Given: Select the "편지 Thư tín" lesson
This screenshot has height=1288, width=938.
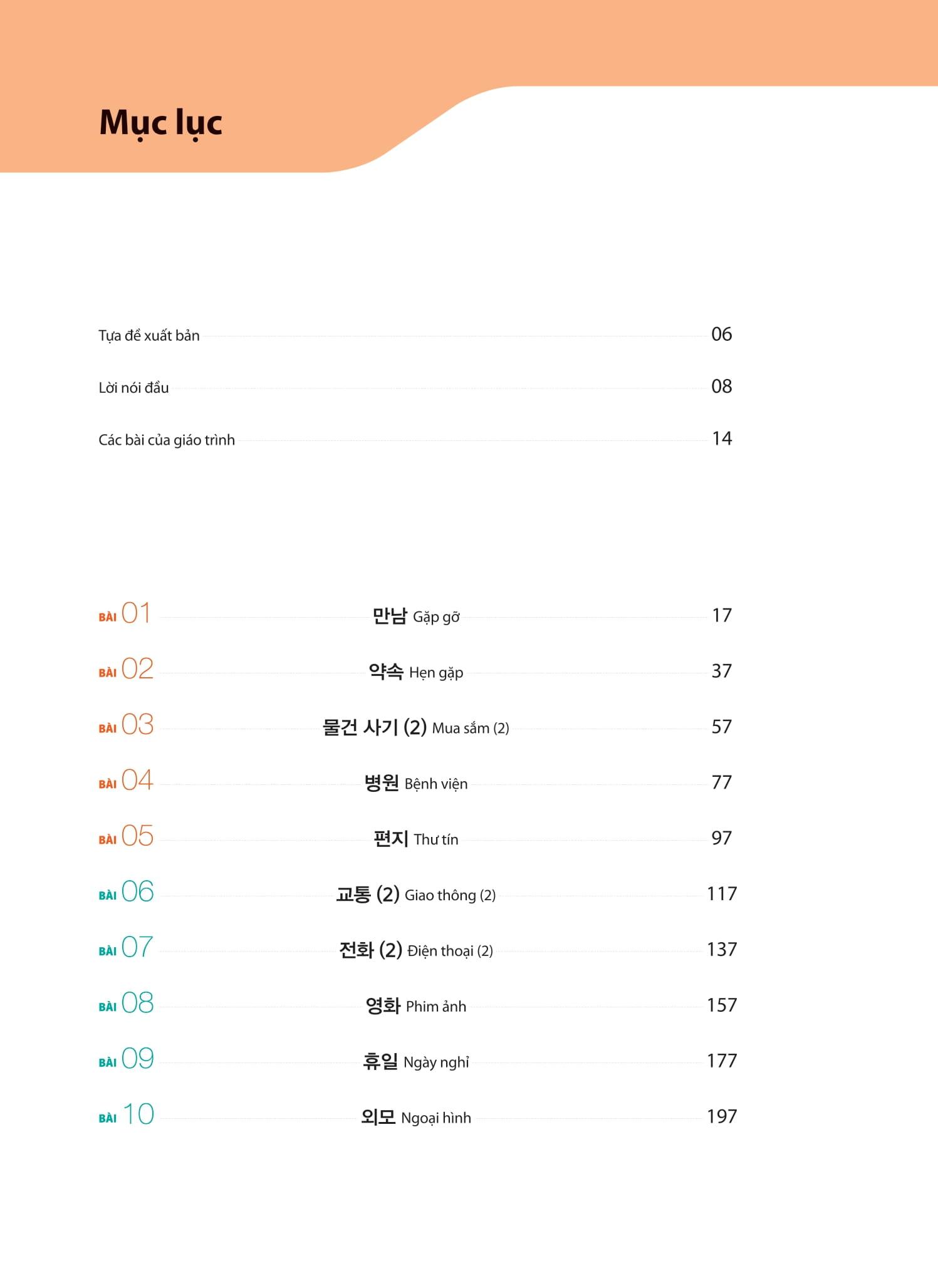Looking at the screenshot, I should [x=416, y=839].
